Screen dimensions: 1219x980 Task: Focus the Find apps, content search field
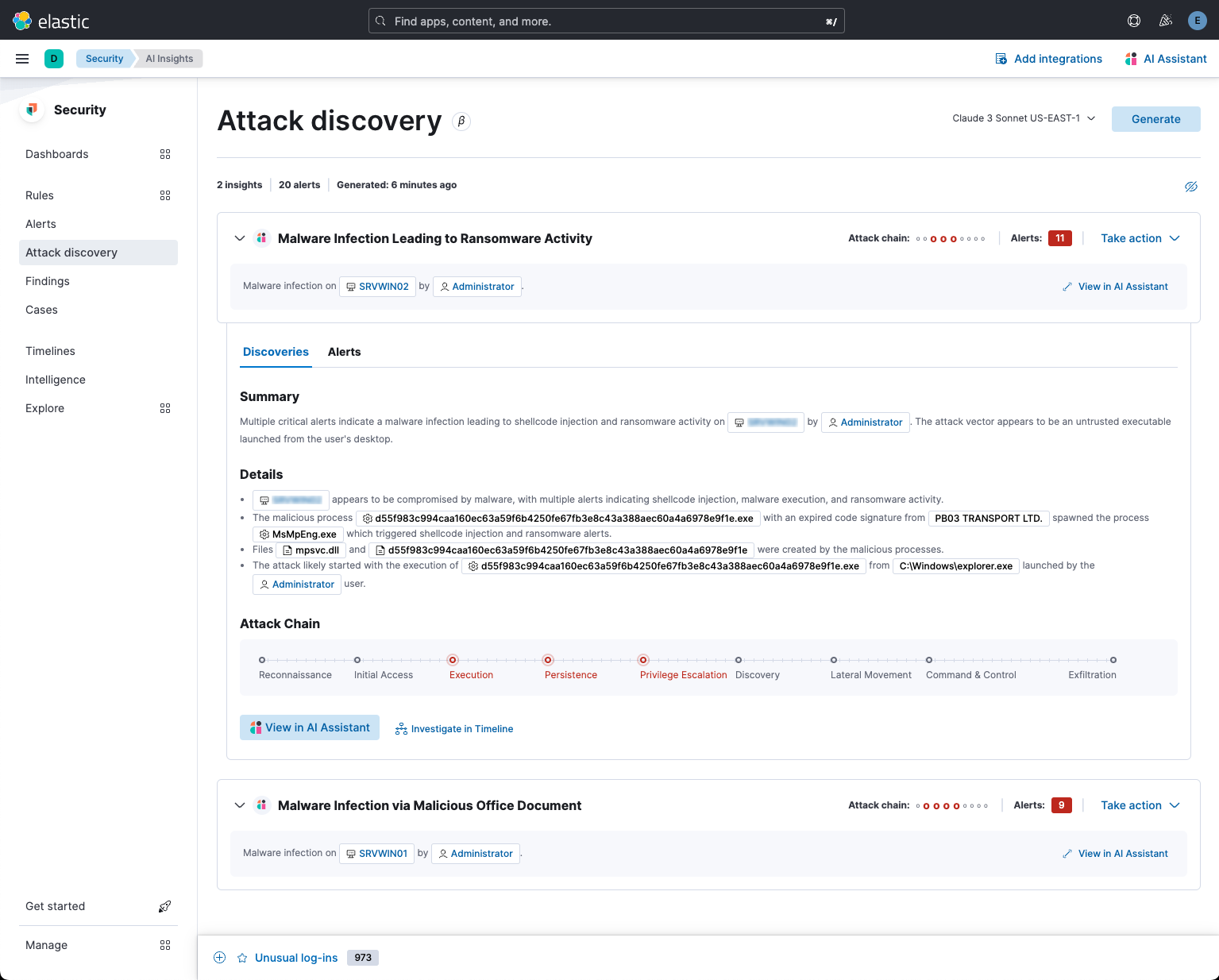[x=607, y=21]
